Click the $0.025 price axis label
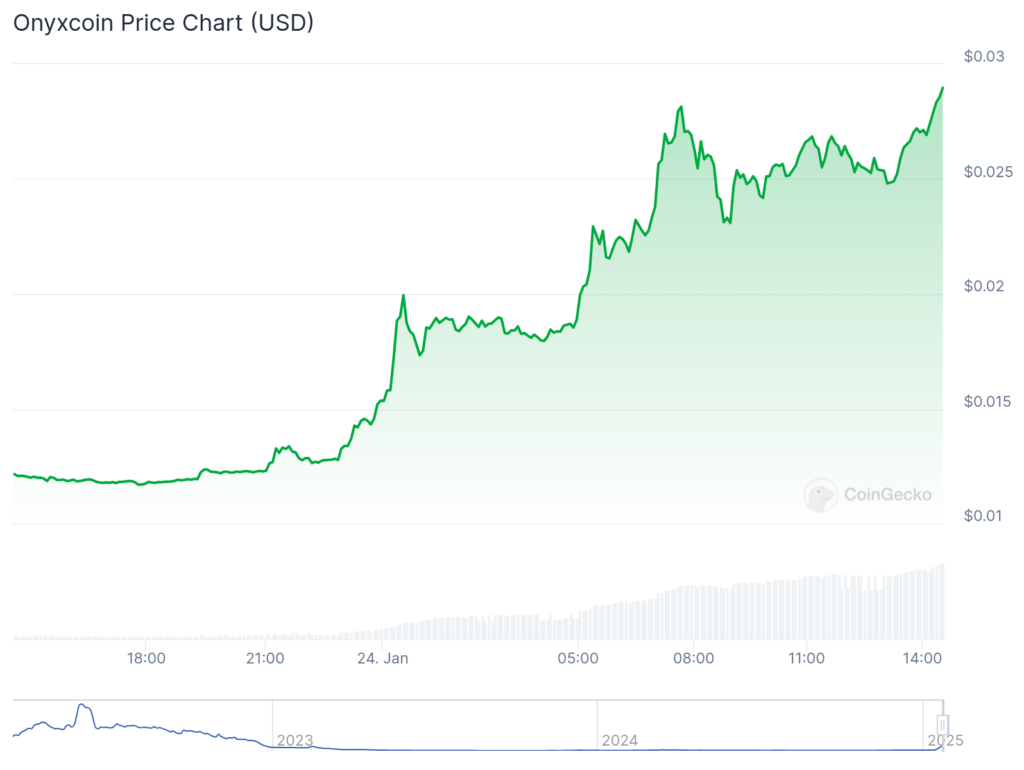 coord(988,171)
